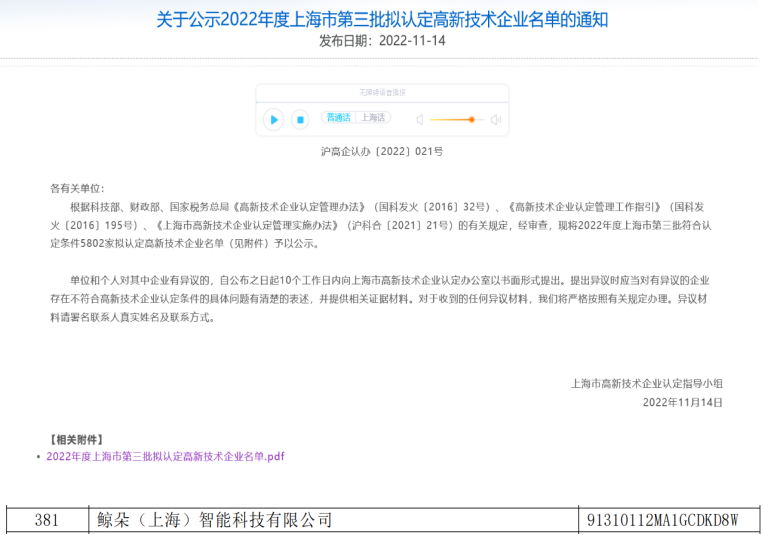The height and width of the screenshot is (535, 764).
Task: Click credit code 91310112MA1GCDKD8W
Action: (662, 520)
